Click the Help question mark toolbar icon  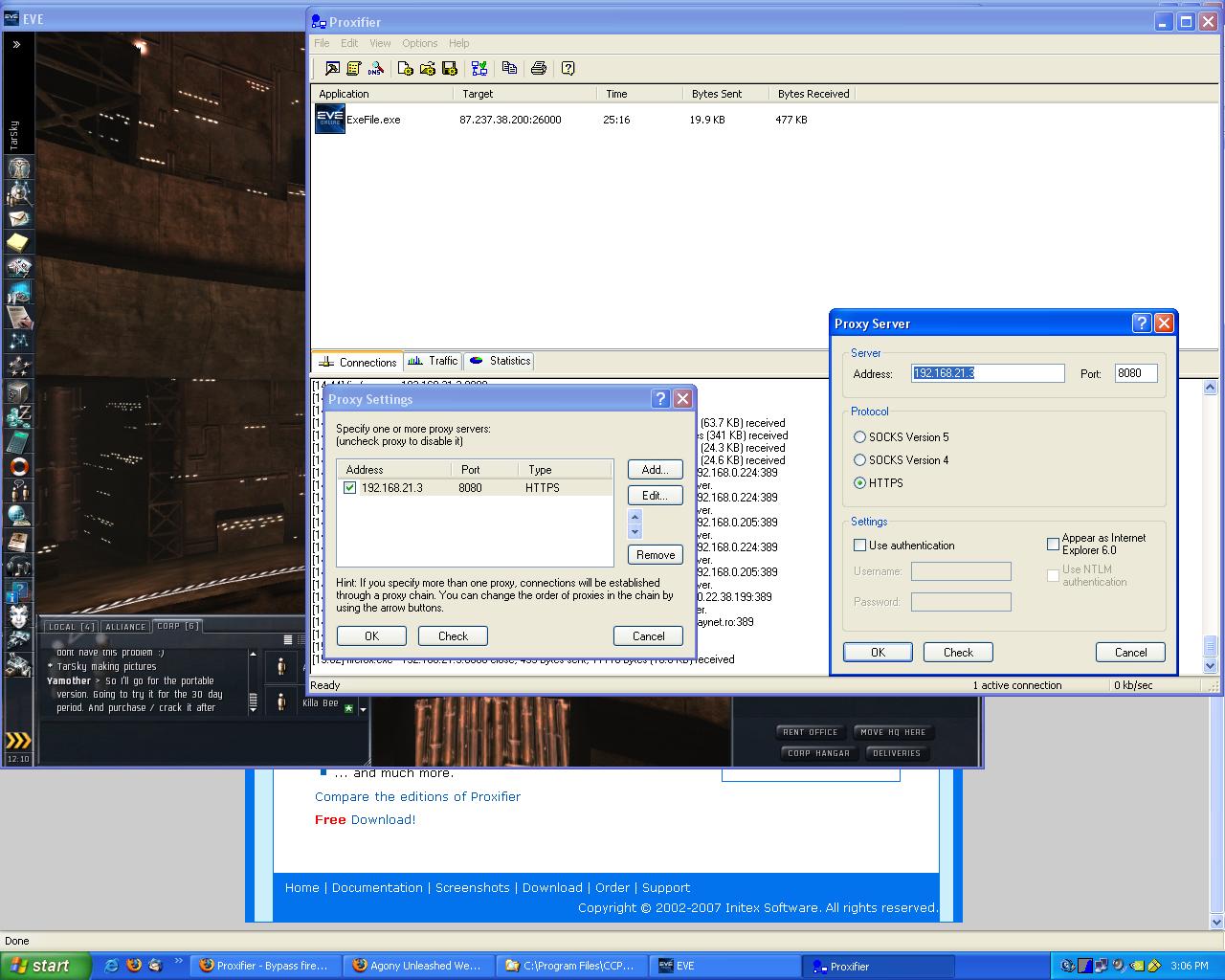(x=568, y=68)
